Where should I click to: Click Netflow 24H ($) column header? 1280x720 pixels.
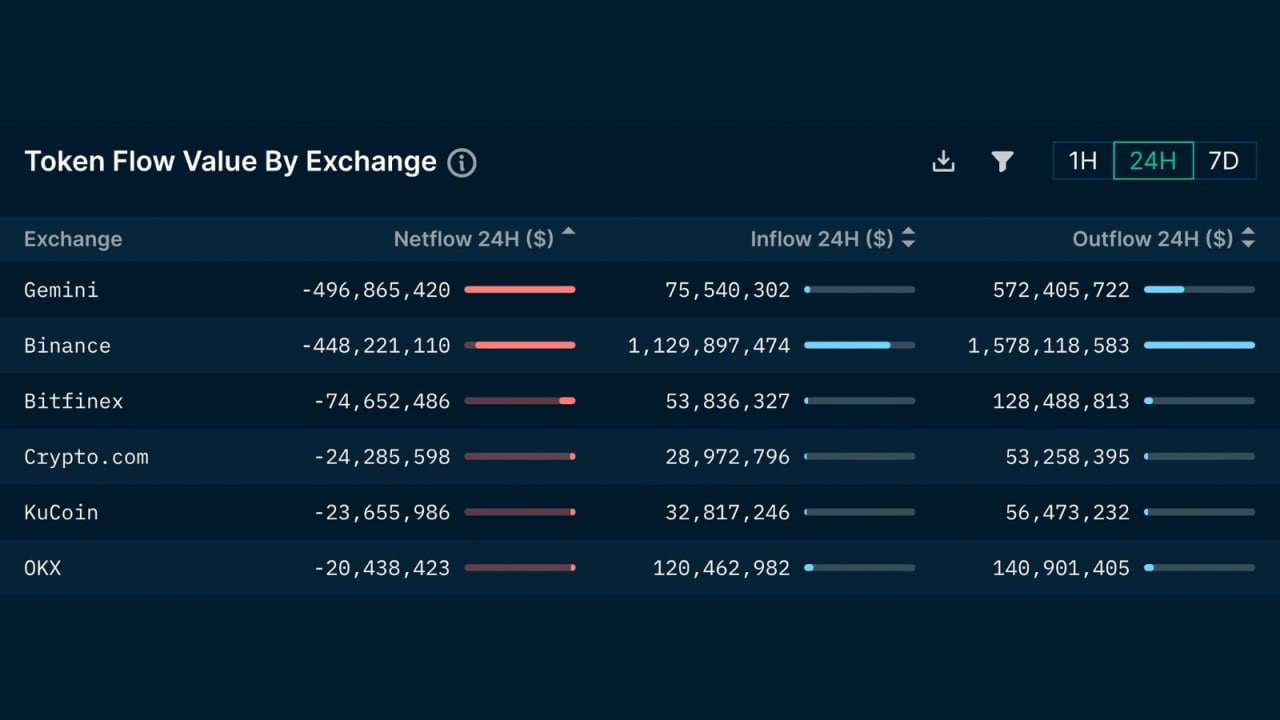473,239
